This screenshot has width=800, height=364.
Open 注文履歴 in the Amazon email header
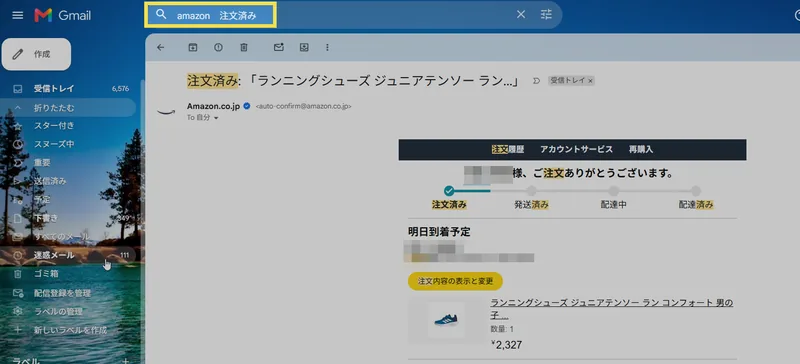[508, 150]
